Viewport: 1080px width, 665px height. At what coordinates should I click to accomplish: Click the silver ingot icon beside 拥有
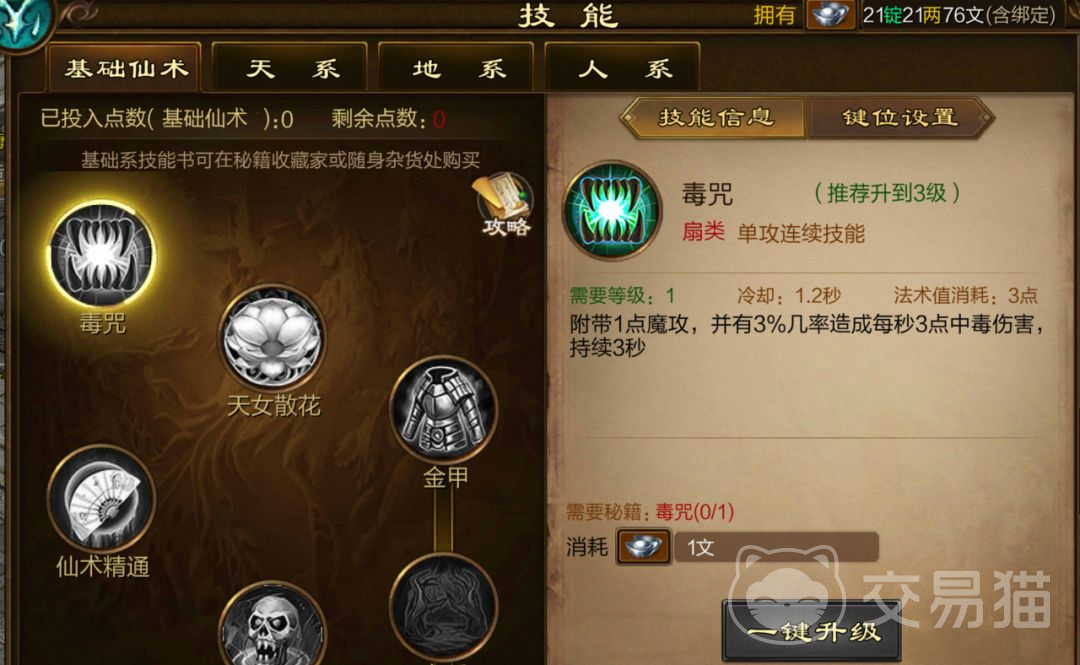(x=830, y=15)
